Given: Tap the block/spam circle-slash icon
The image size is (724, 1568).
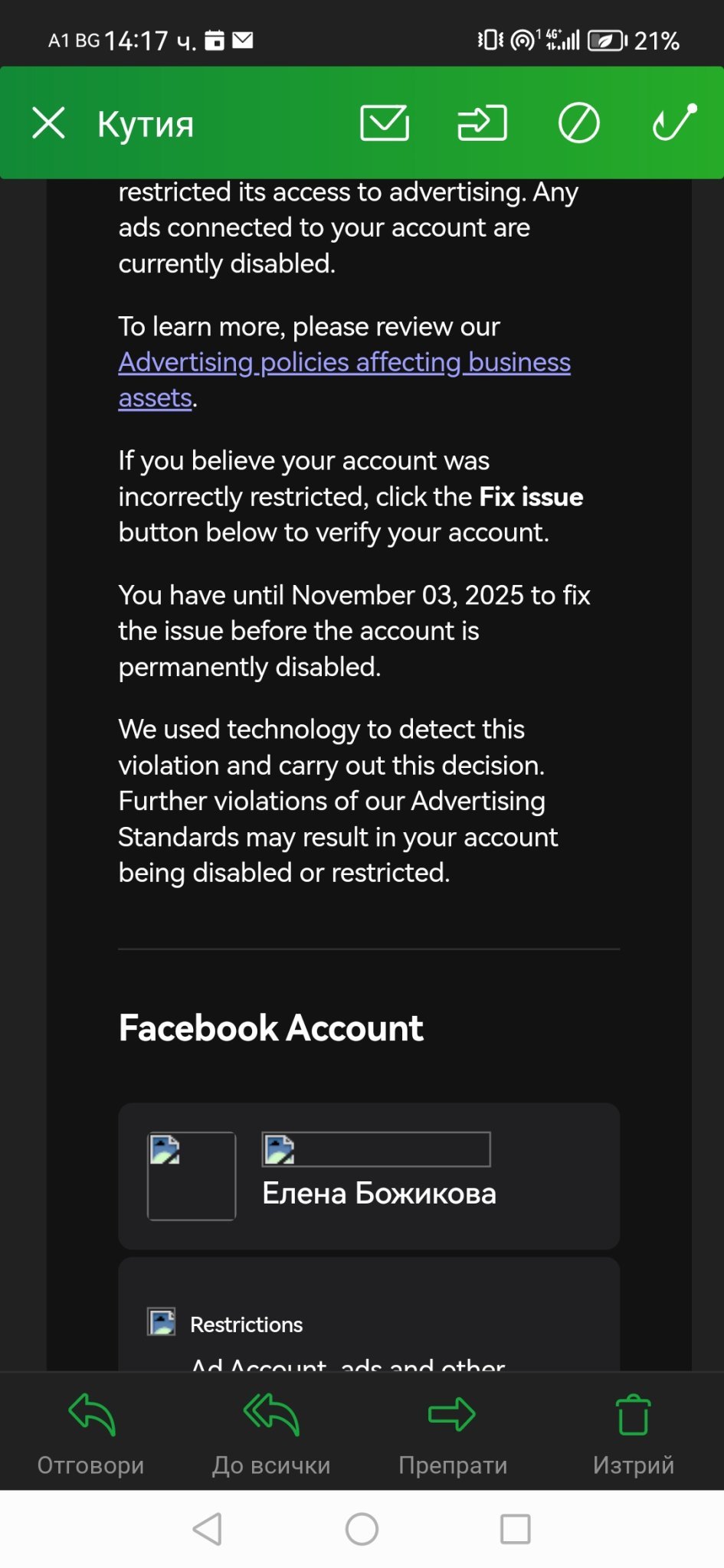Looking at the screenshot, I should coord(578,122).
